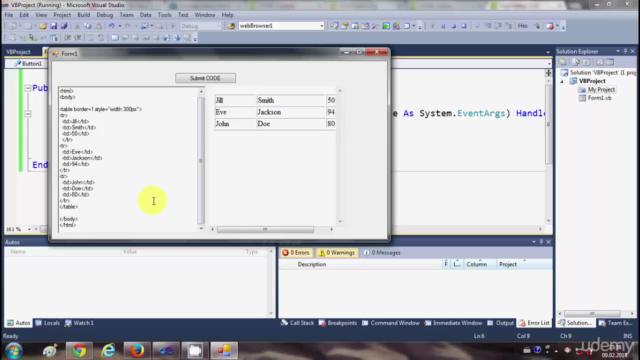Open the Debug menu
Viewport: 640px width, 360px height.
pyautogui.click(x=104, y=15)
